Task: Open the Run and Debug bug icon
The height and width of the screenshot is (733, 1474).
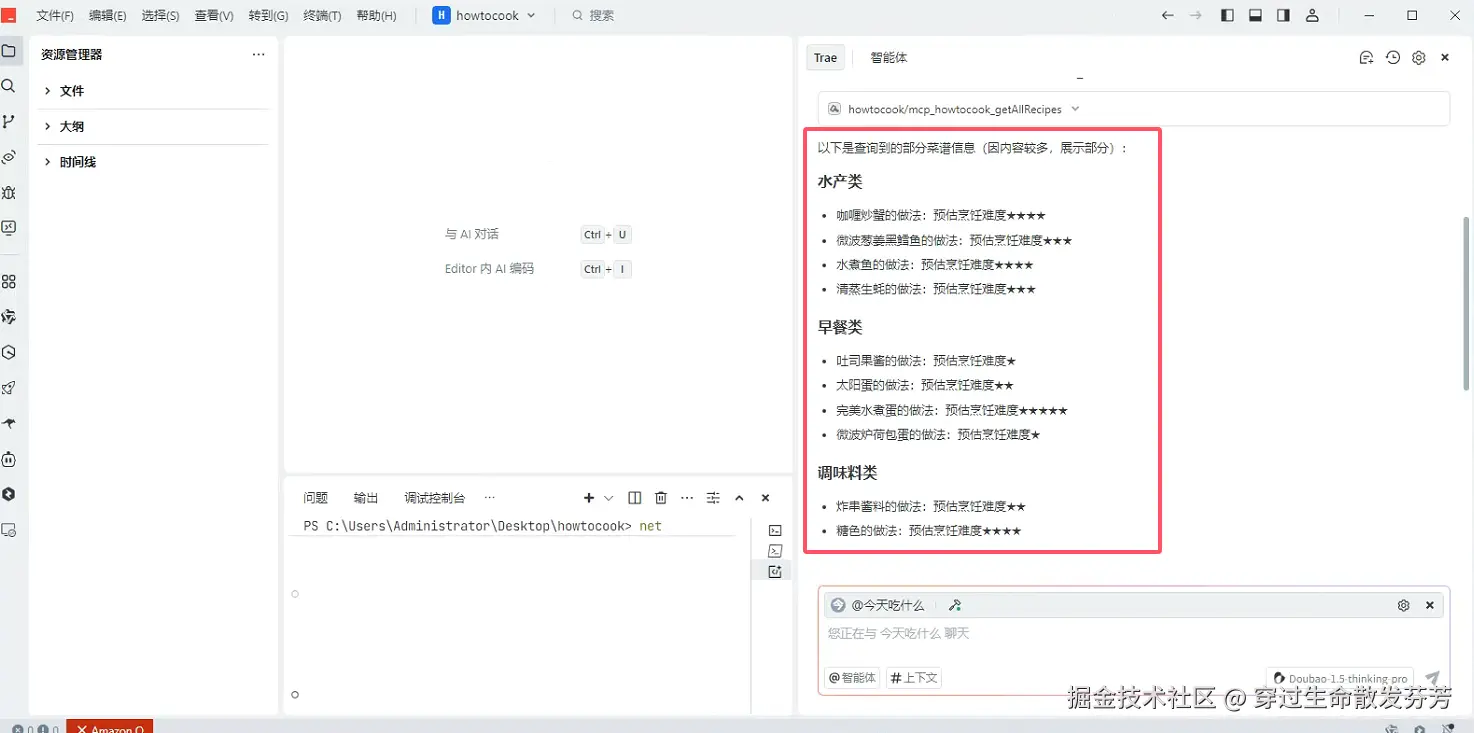Action: click(9, 192)
